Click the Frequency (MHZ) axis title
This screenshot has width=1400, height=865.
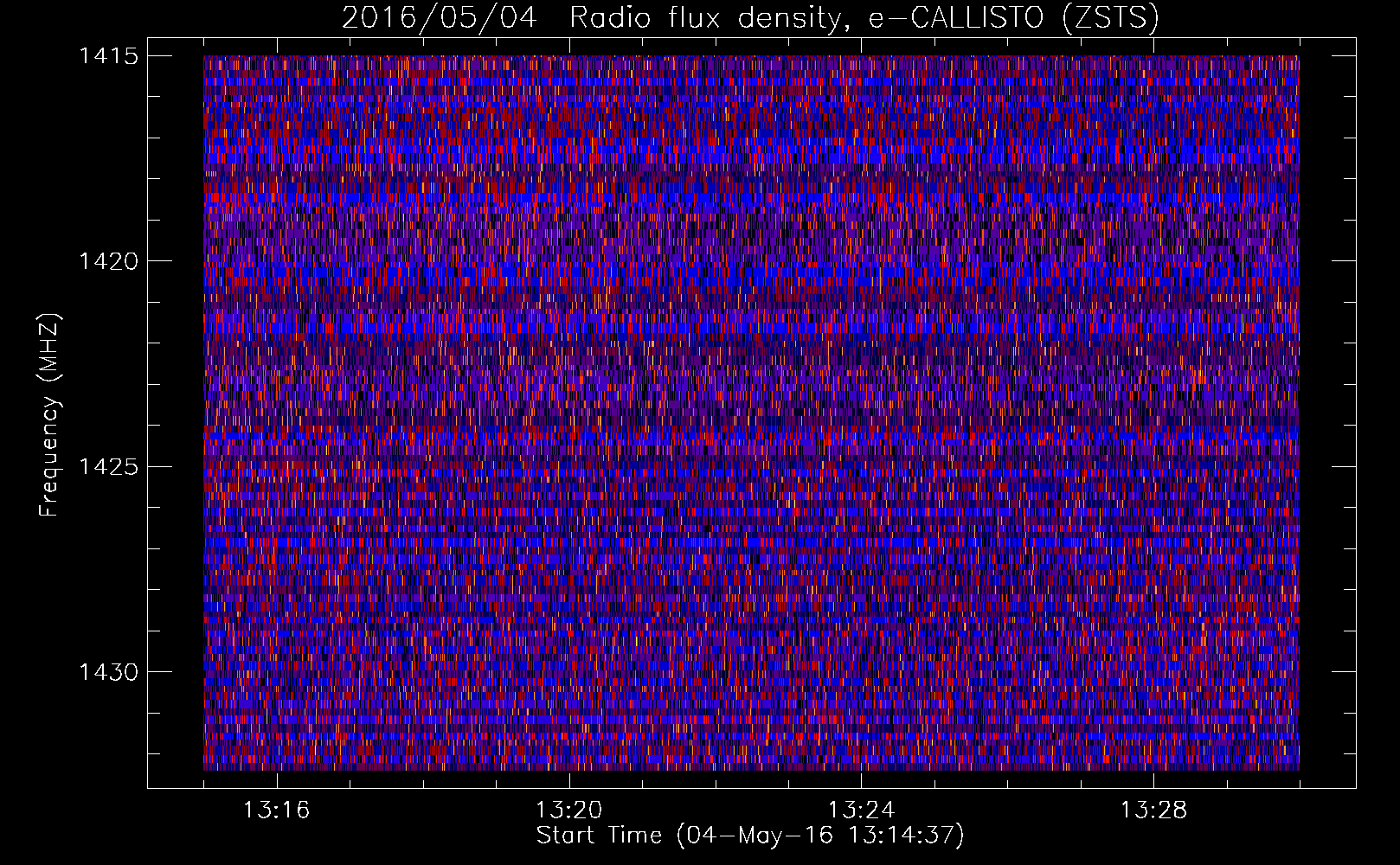[49, 414]
